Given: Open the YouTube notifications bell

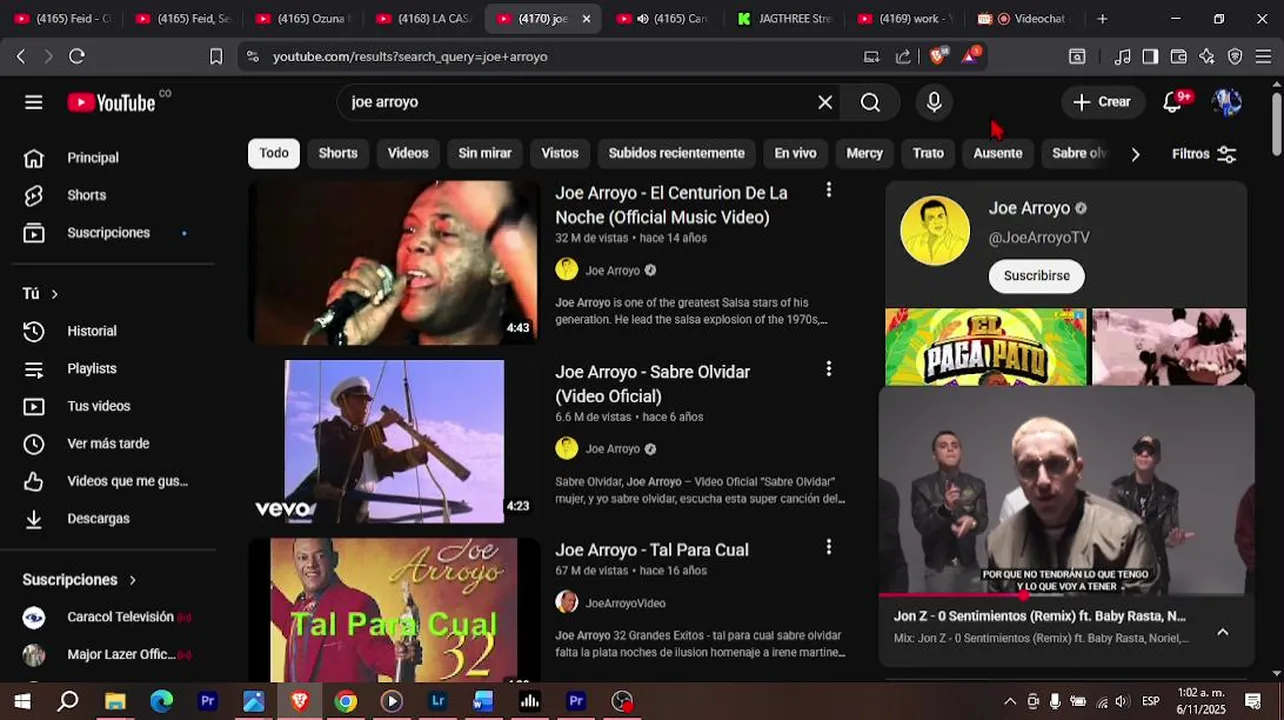Looking at the screenshot, I should click(x=1173, y=102).
